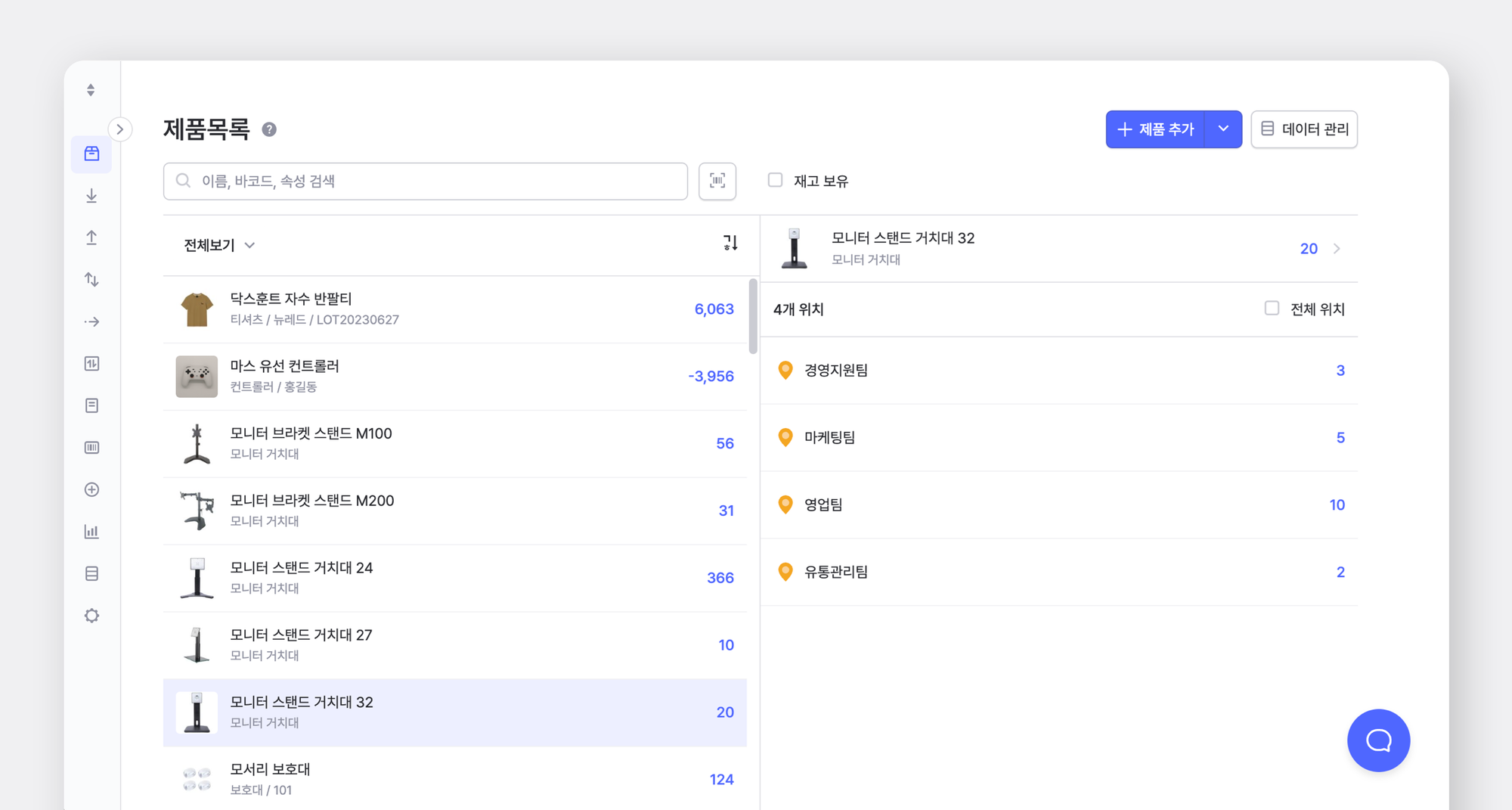This screenshot has height=810, width=1512.
Task: Click the 영업팀 location row
Action: [x=1058, y=504]
